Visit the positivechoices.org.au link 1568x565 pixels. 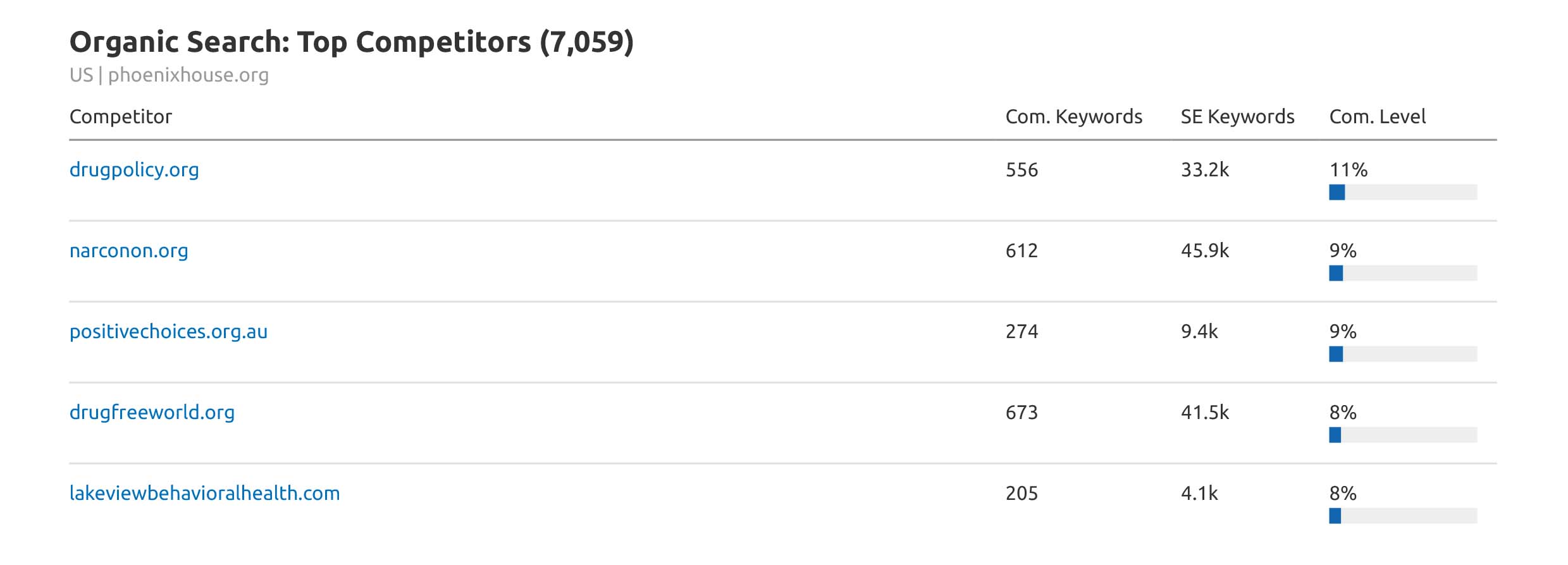(168, 332)
